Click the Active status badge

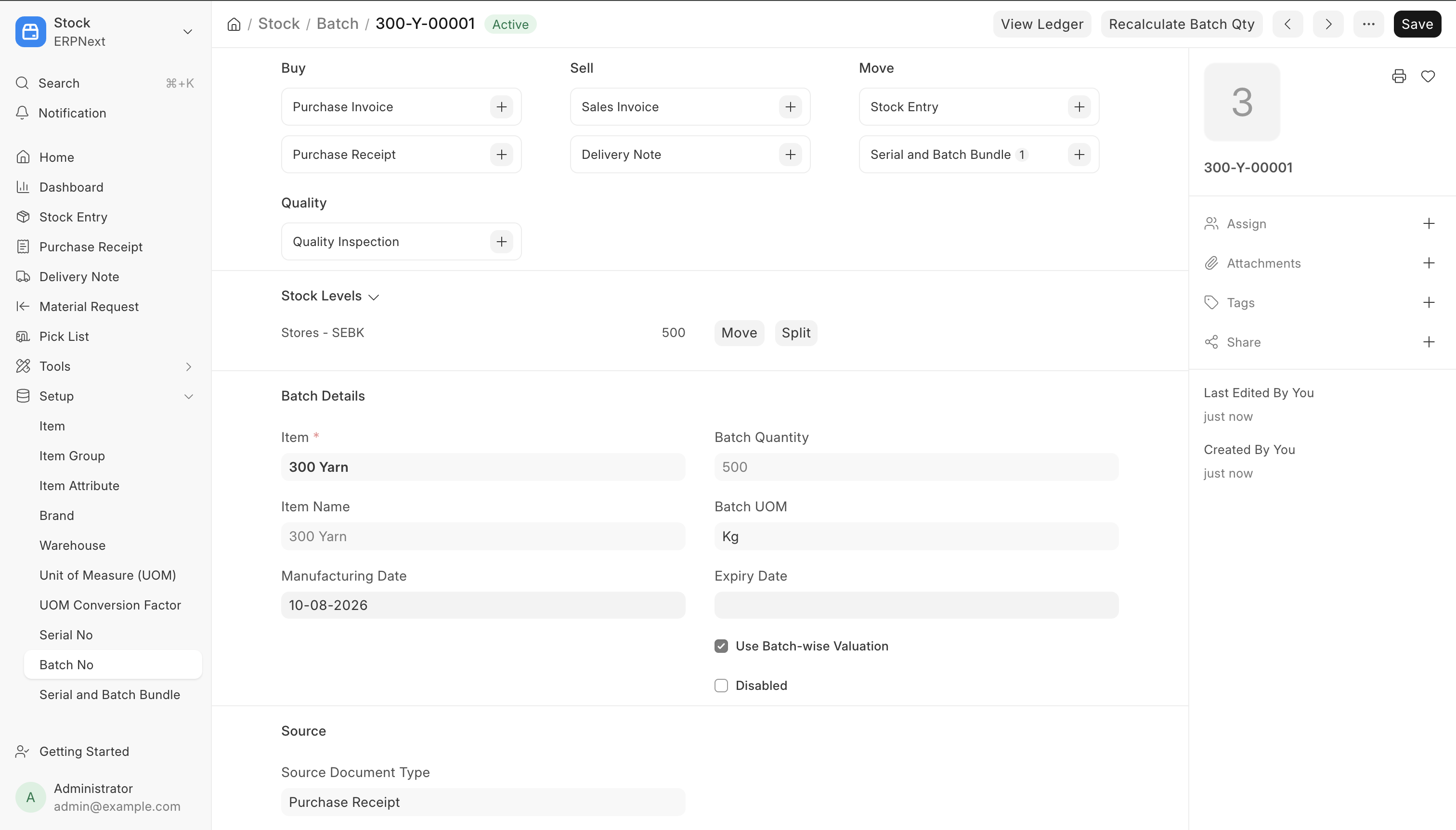click(510, 24)
